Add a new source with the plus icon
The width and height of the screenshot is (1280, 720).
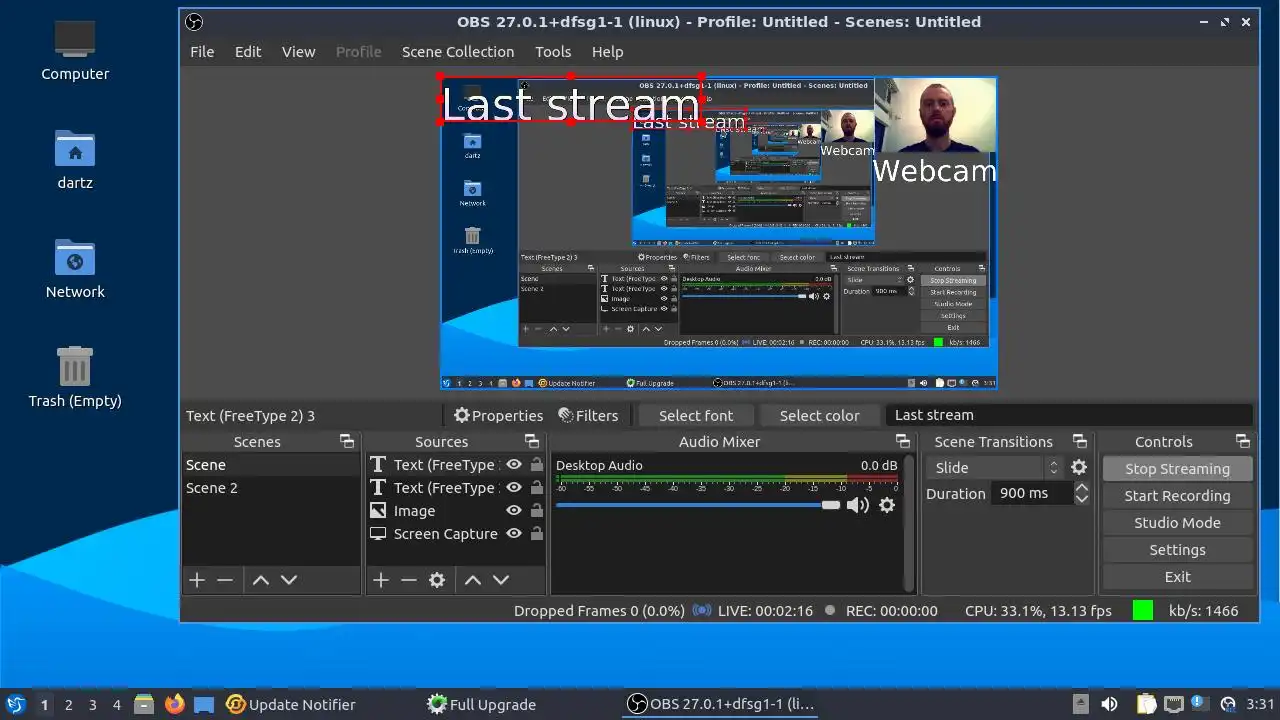coord(381,580)
